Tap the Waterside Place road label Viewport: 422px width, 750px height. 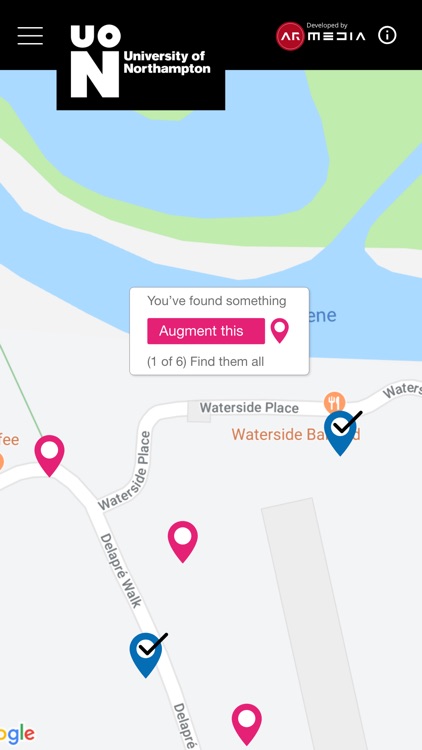pos(249,408)
